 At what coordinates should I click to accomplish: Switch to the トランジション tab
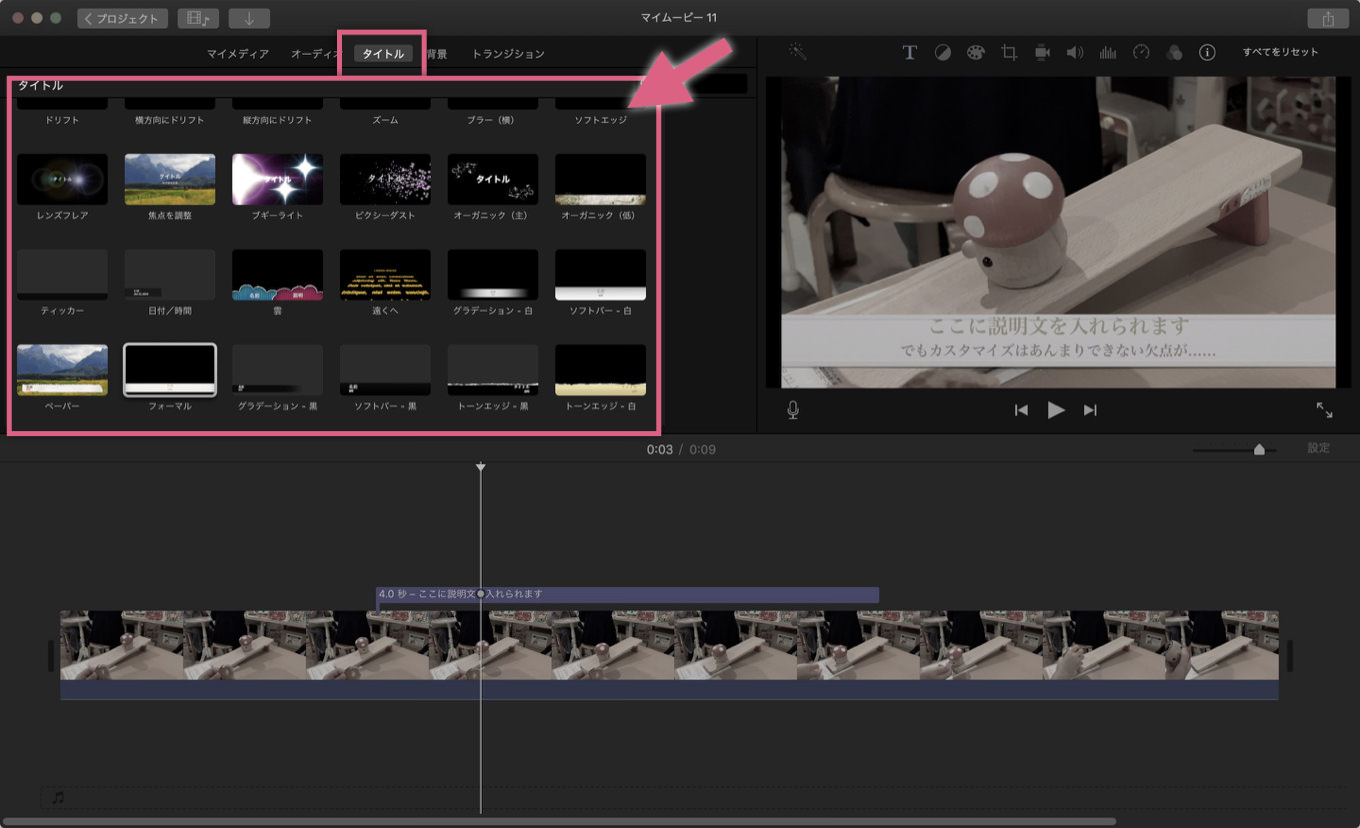pos(508,54)
